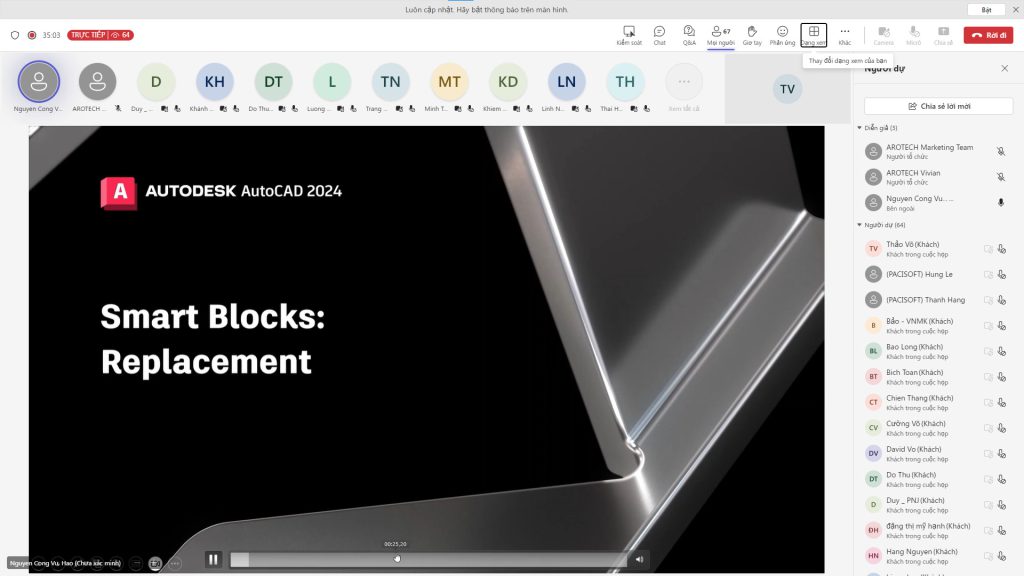Dismiss the notification banner at top
Image resolution: width=1024 pixels, height=576 pixels.
[1016, 10]
